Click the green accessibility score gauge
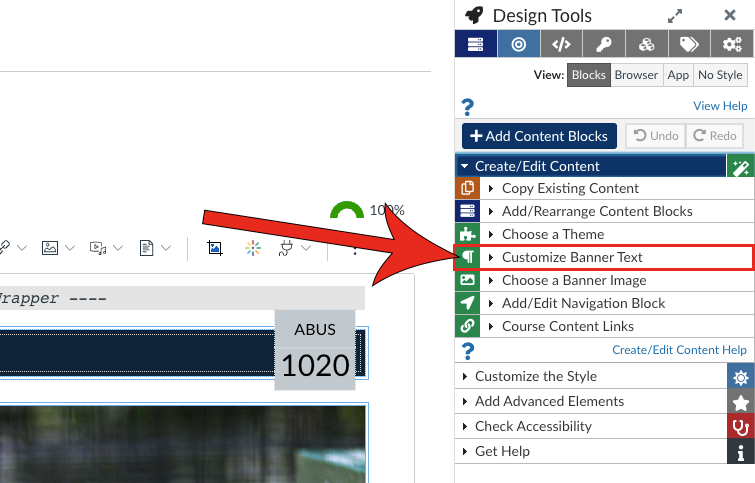 [x=347, y=210]
